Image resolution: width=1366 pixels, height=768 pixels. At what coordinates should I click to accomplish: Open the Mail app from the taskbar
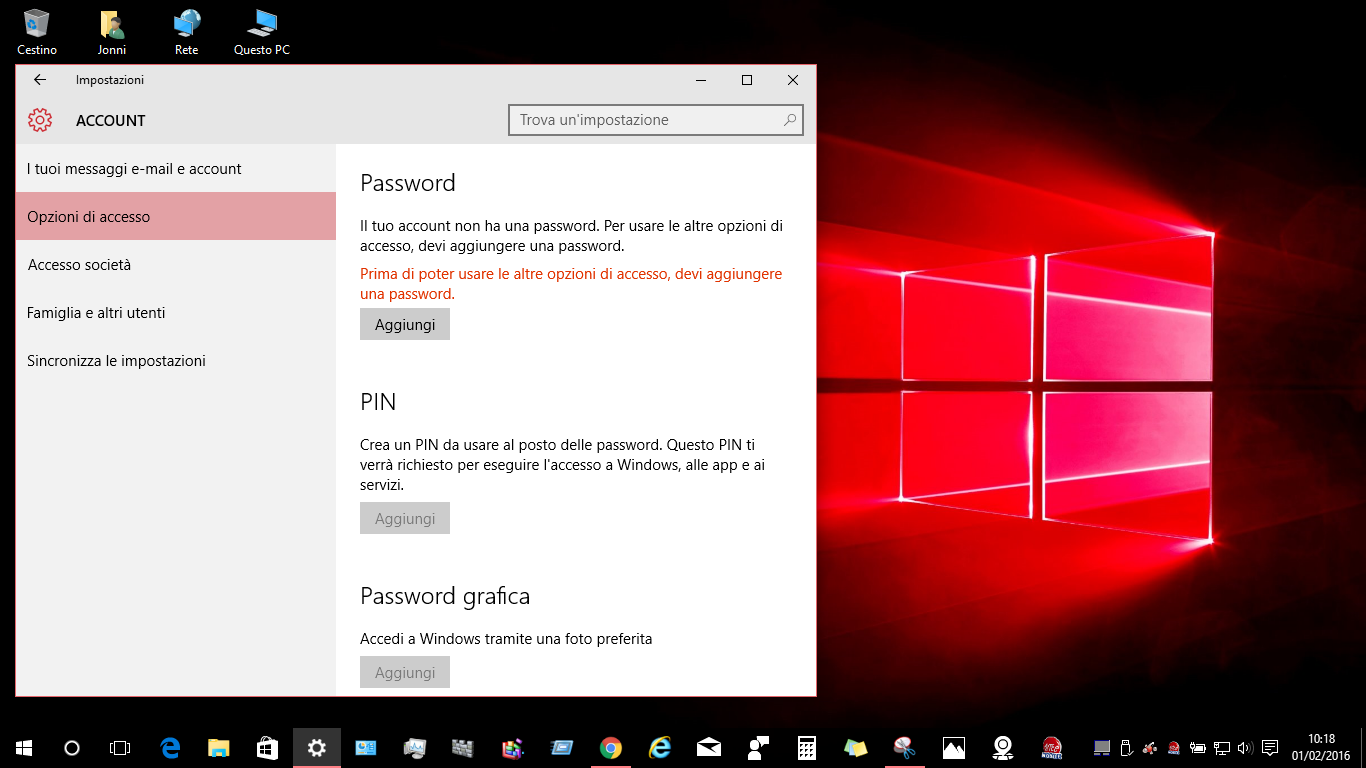pyautogui.click(x=707, y=747)
